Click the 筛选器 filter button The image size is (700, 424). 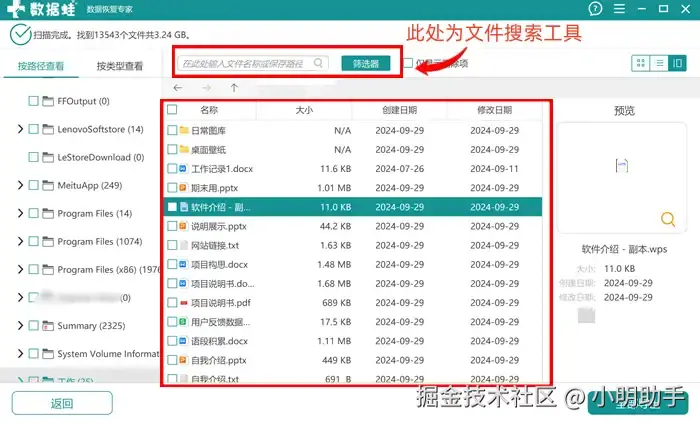tap(366, 63)
